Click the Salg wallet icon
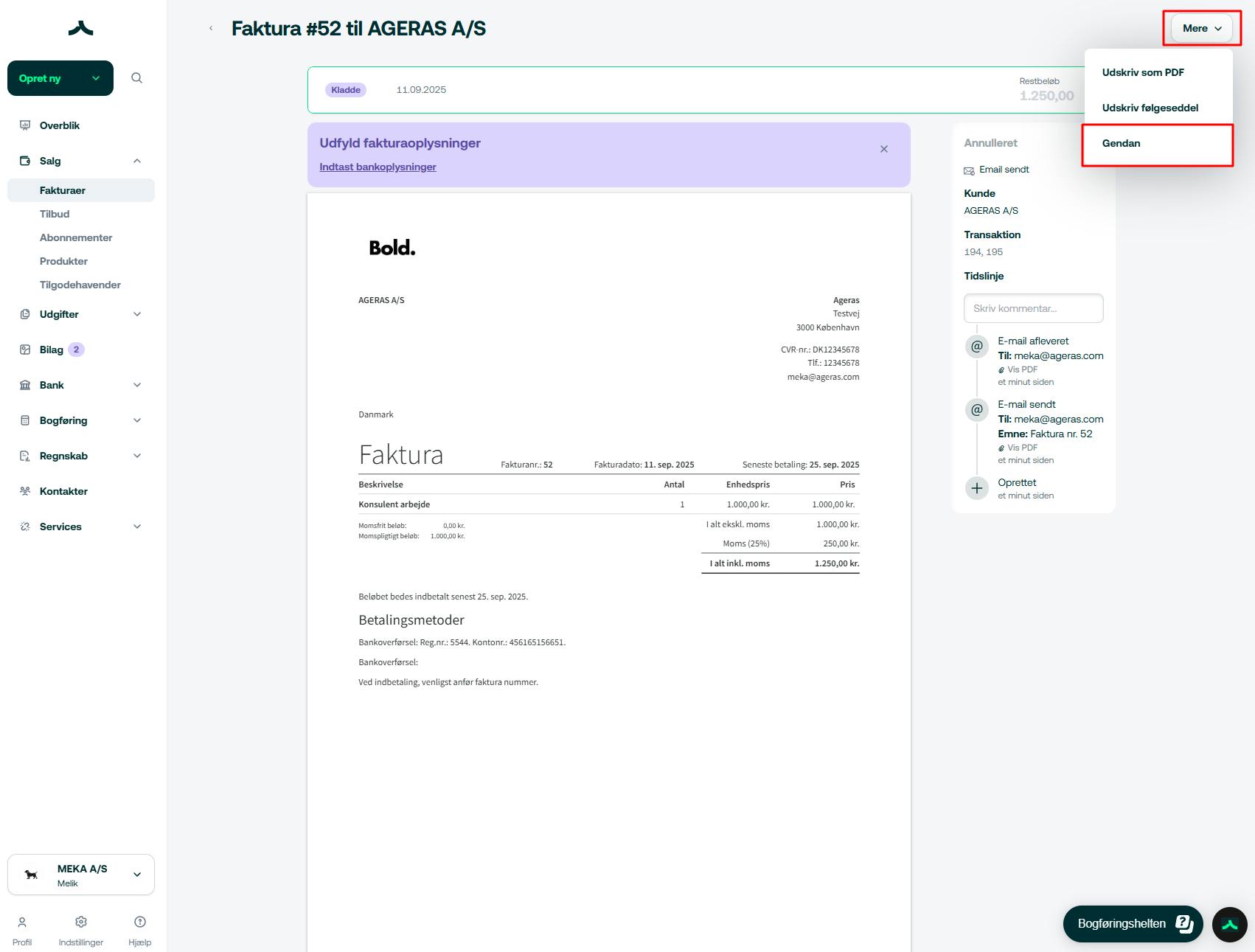This screenshot has height=952, width=1255. point(25,161)
